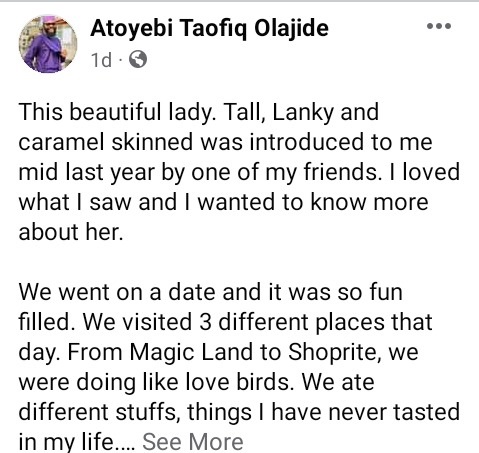This screenshot has height=453, width=479.
Task: Expand the post with See More
Action: pyautogui.click(x=193, y=442)
